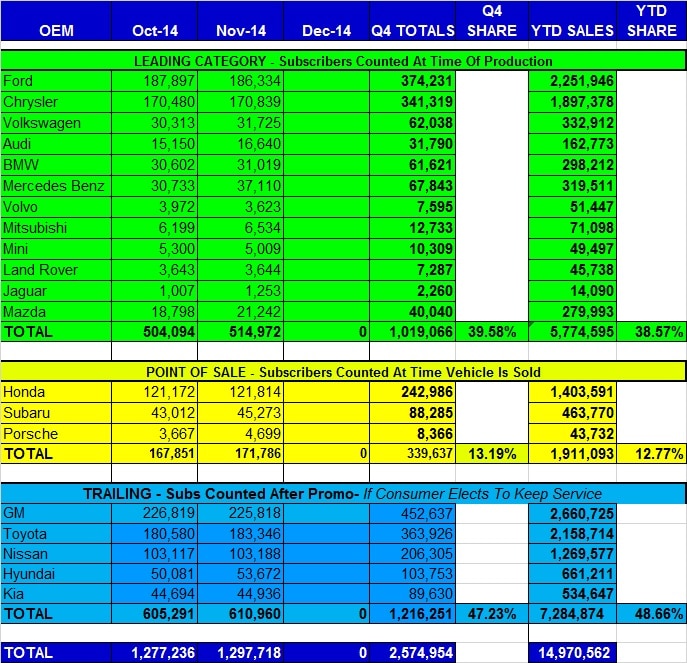Select the Q4 SHARE header cell
Image resolution: width=687 pixels, height=663 pixels.
[492, 21]
